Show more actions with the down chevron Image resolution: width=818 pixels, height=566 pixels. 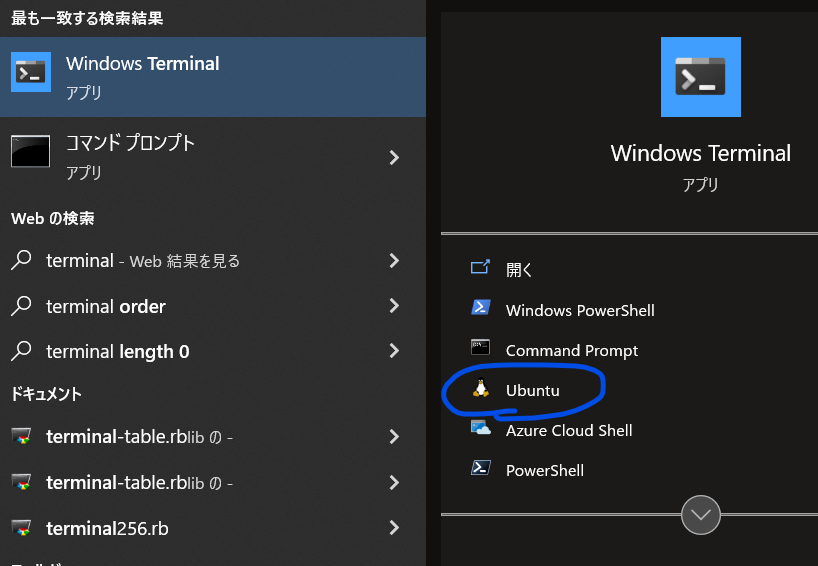pos(700,515)
